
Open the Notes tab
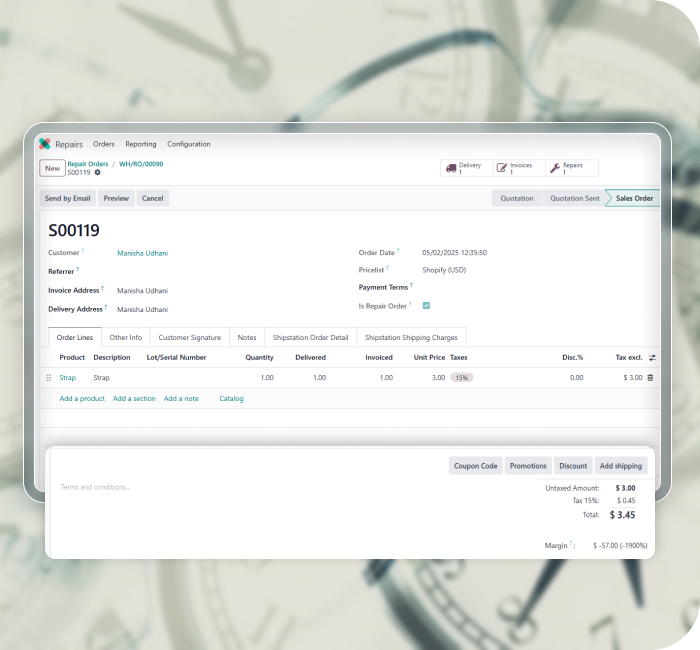[247, 338]
